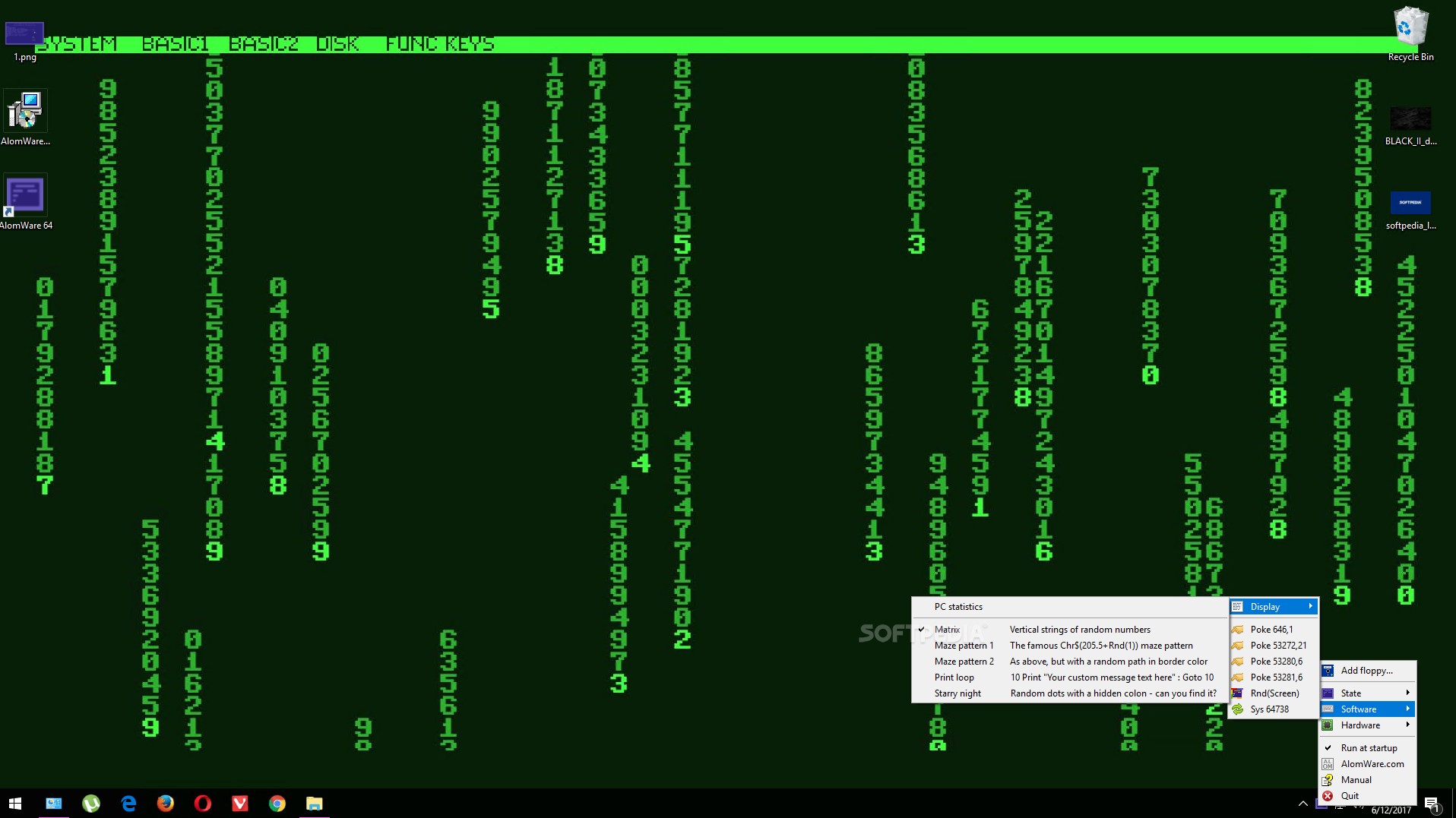Click the green refresh icon for Sys 64738
This screenshot has width=1456, height=818.
1238,709
